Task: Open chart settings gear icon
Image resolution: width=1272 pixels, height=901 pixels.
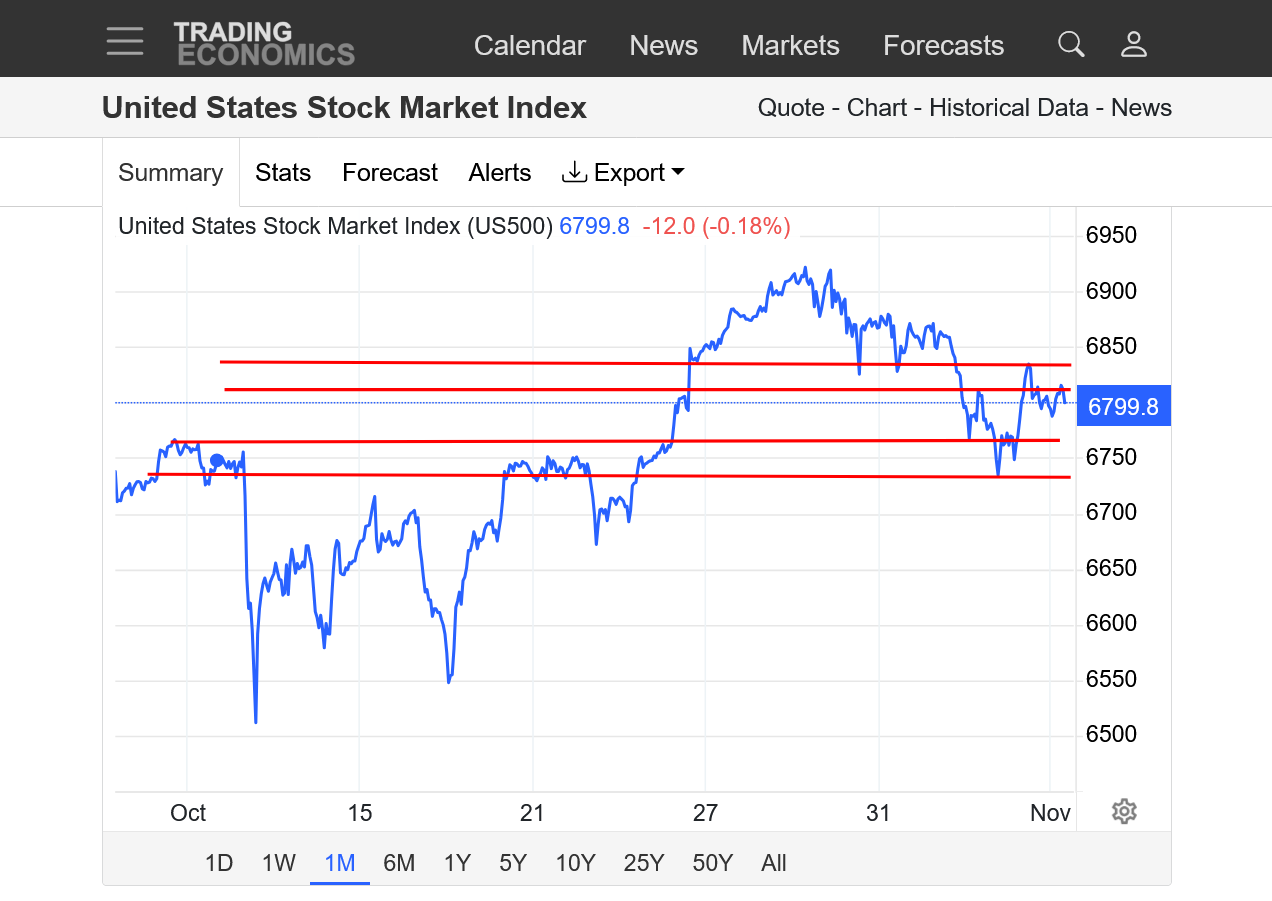Action: click(1124, 811)
